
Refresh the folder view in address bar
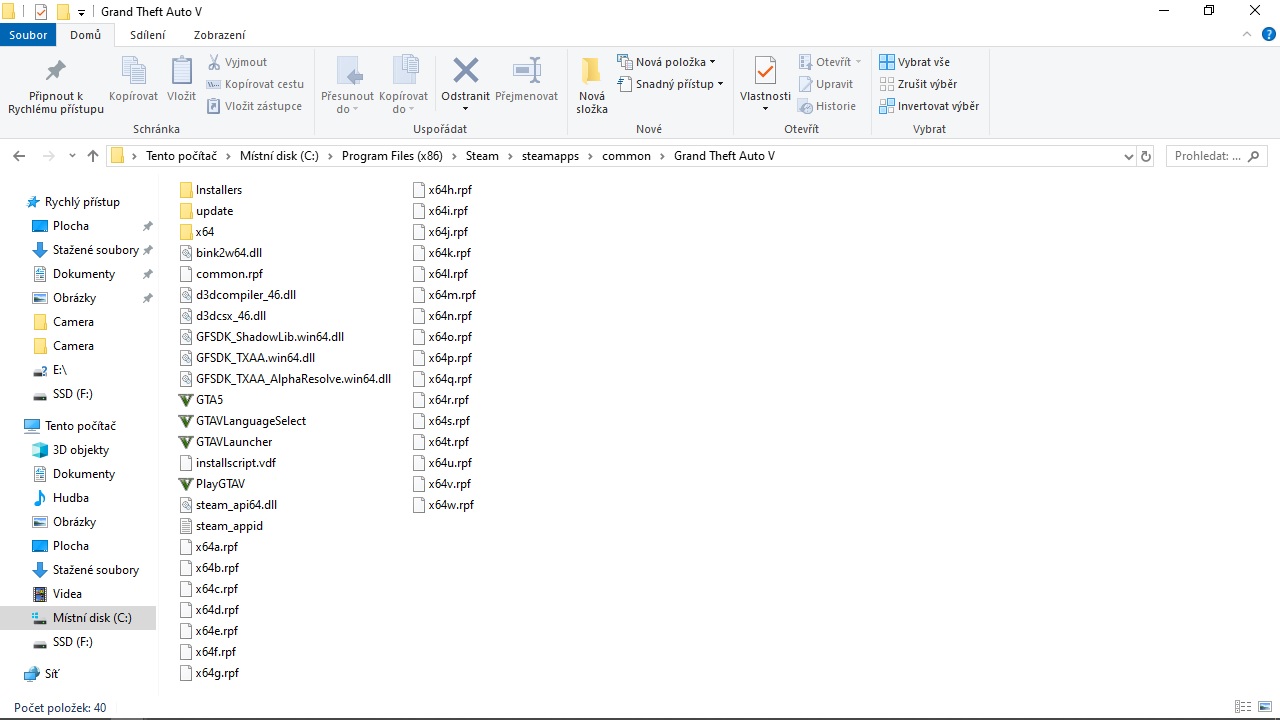tap(1146, 156)
